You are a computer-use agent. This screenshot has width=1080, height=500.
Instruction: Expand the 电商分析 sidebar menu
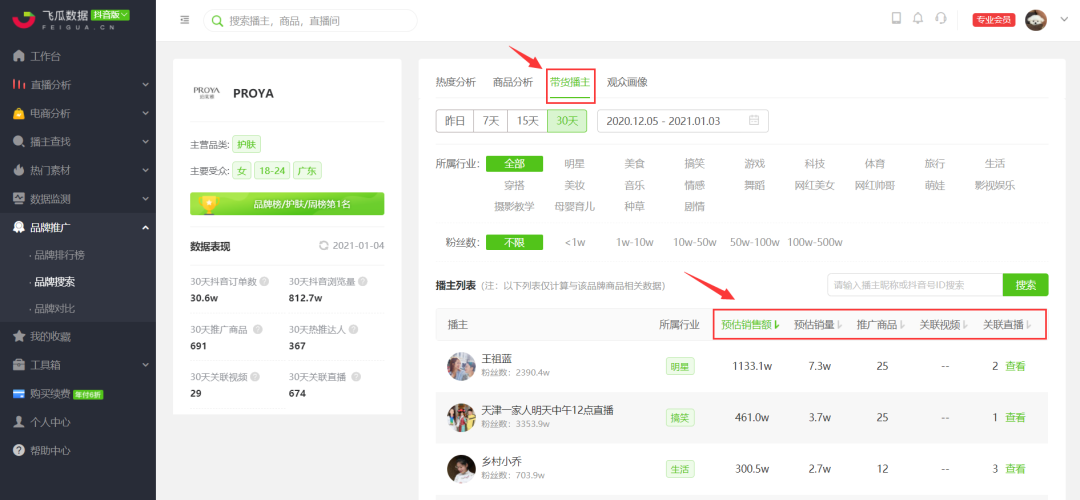[145, 113]
